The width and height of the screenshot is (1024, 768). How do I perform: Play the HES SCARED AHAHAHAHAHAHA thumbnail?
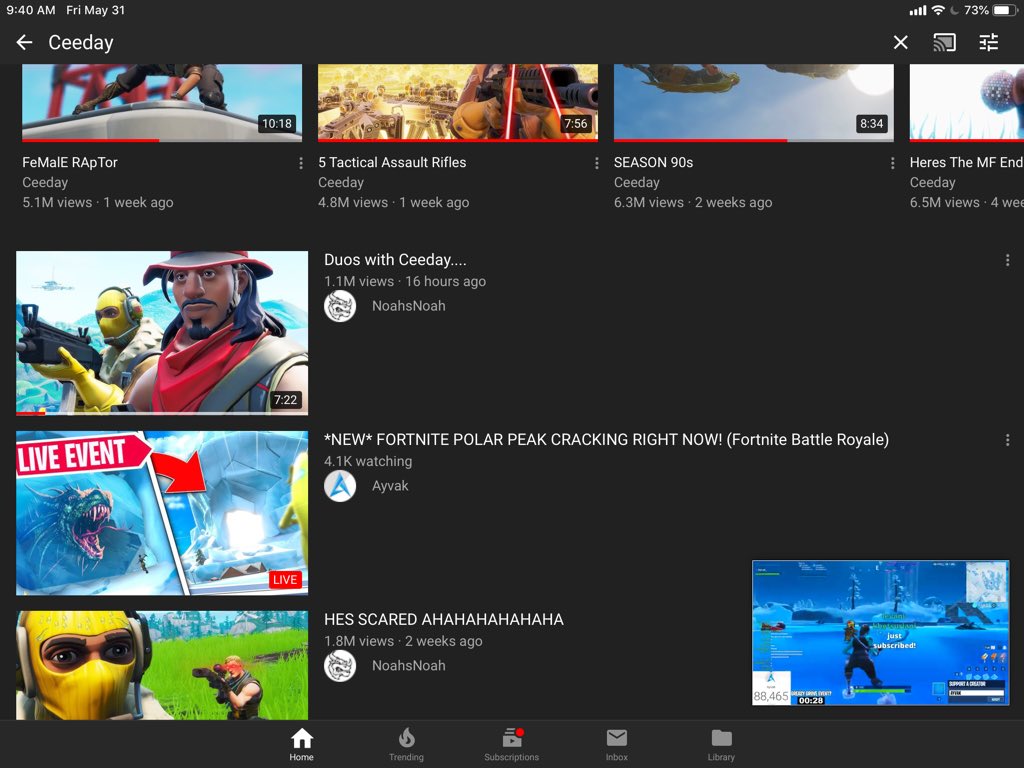(x=162, y=665)
